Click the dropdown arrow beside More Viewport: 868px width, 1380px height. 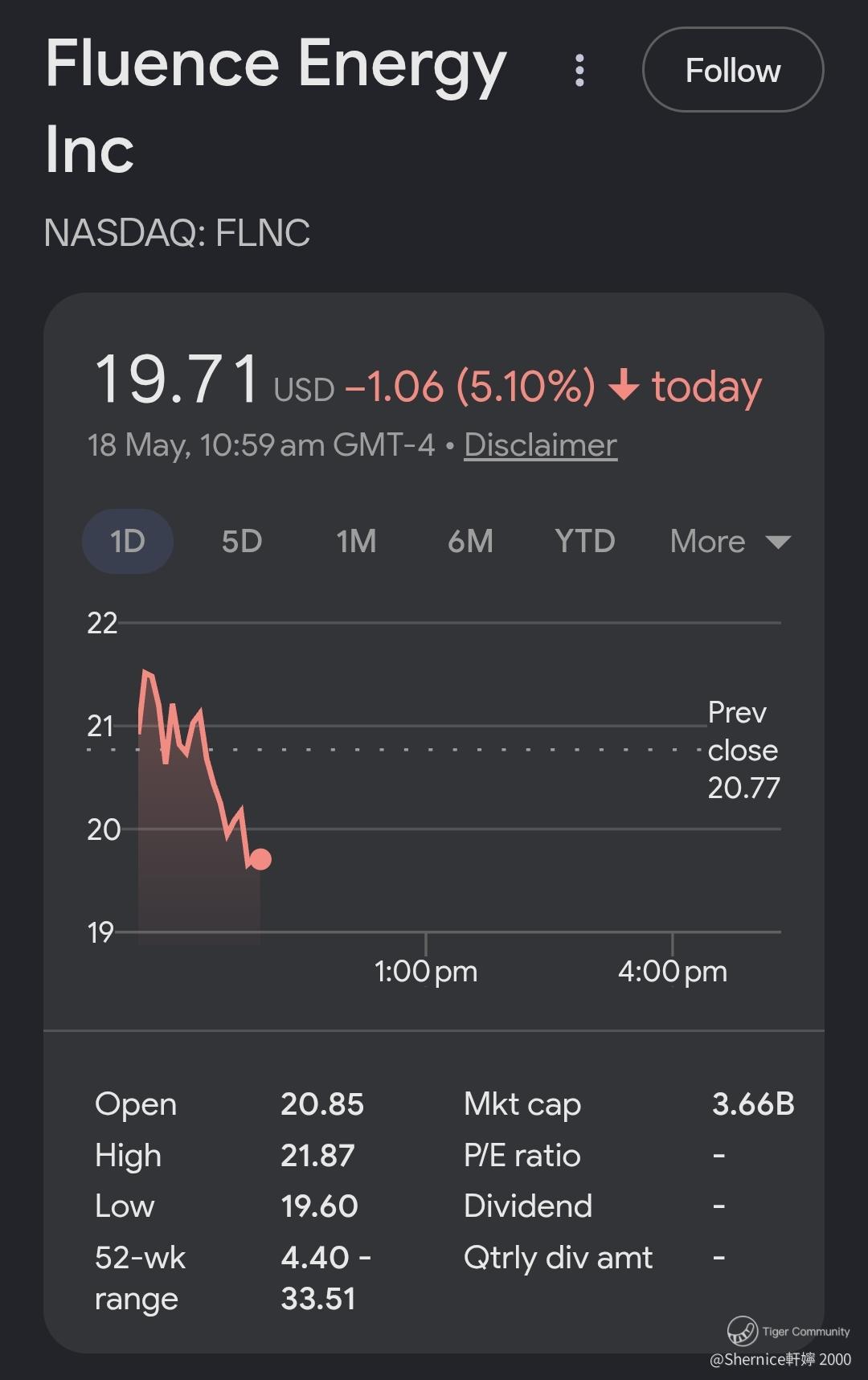tap(778, 542)
